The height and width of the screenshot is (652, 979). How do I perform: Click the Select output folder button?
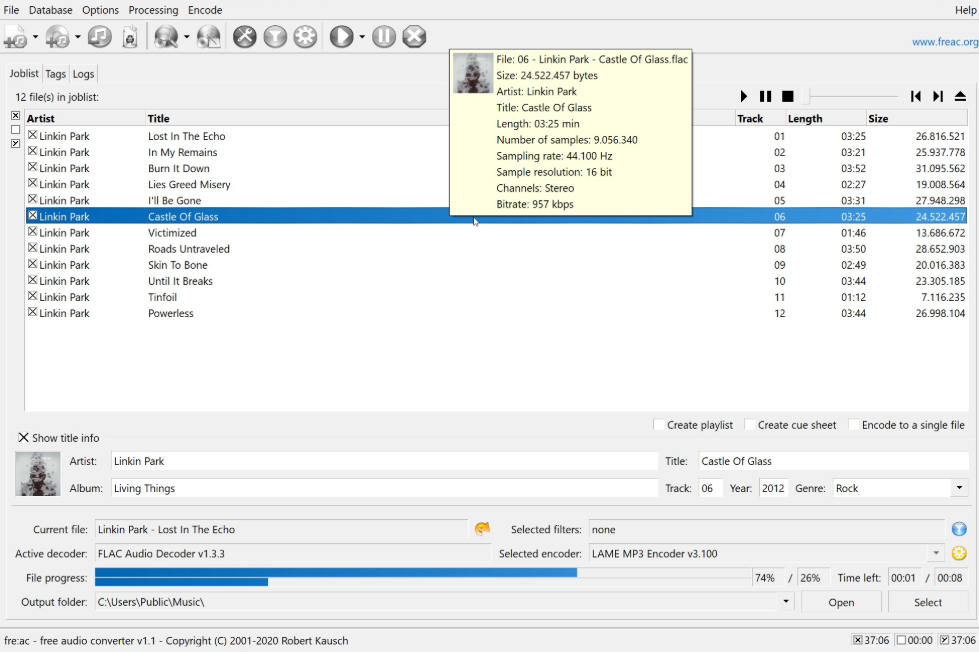coord(928,602)
